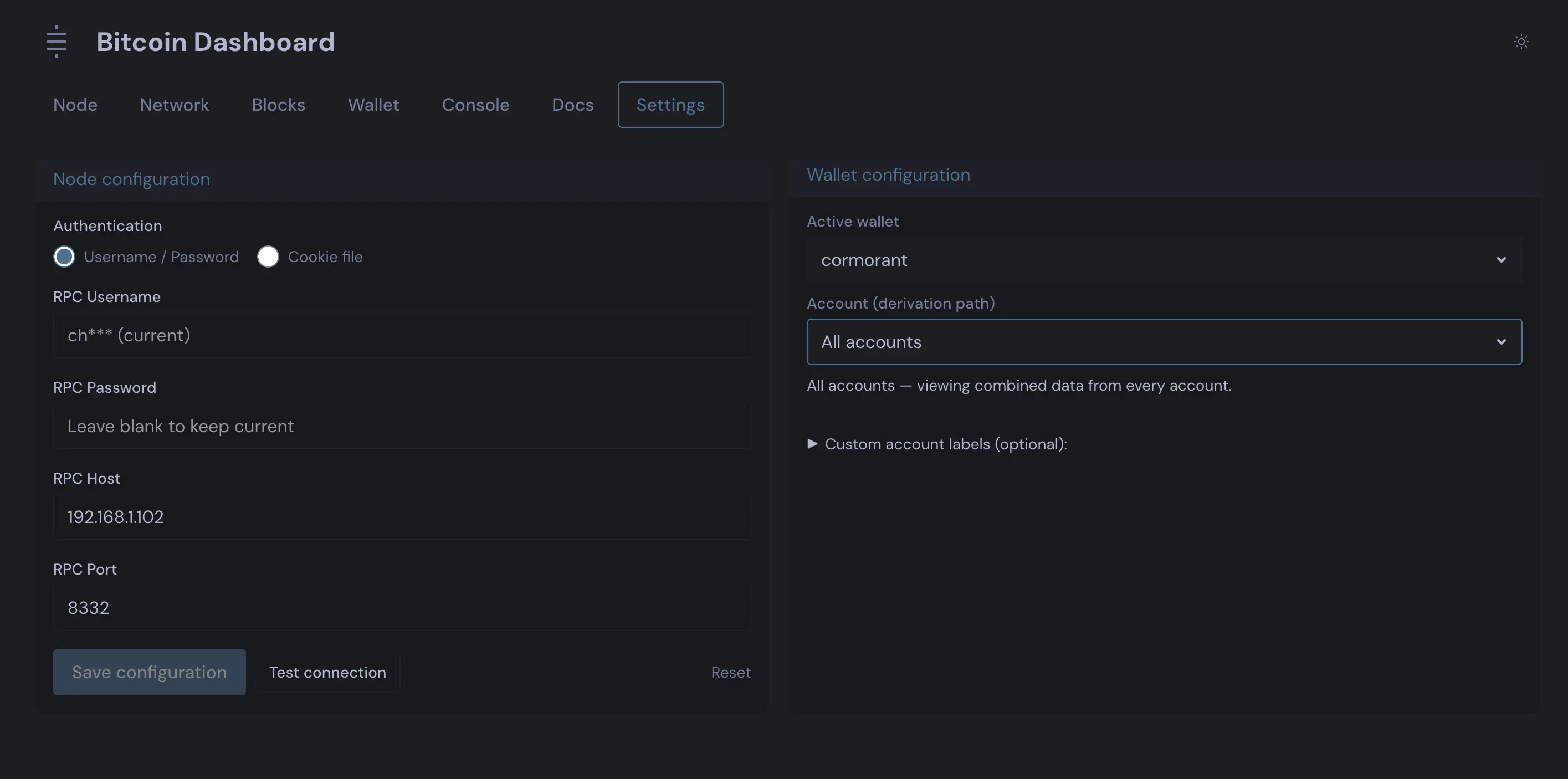Image resolution: width=1568 pixels, height=779 pixels.
Task: Open the All accounts derivation path dropdown
Action: click(1162, 341)
